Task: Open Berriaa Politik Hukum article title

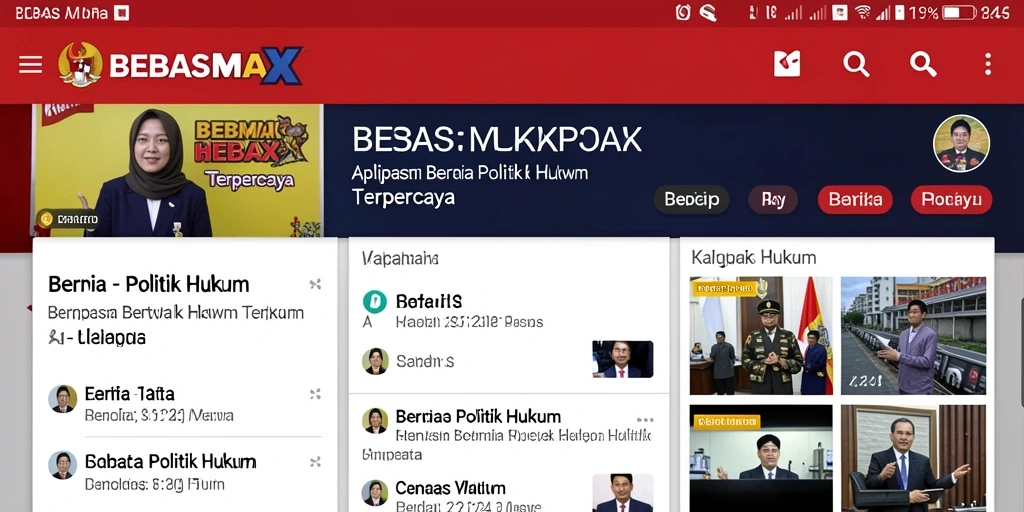Action: [478, 417]
